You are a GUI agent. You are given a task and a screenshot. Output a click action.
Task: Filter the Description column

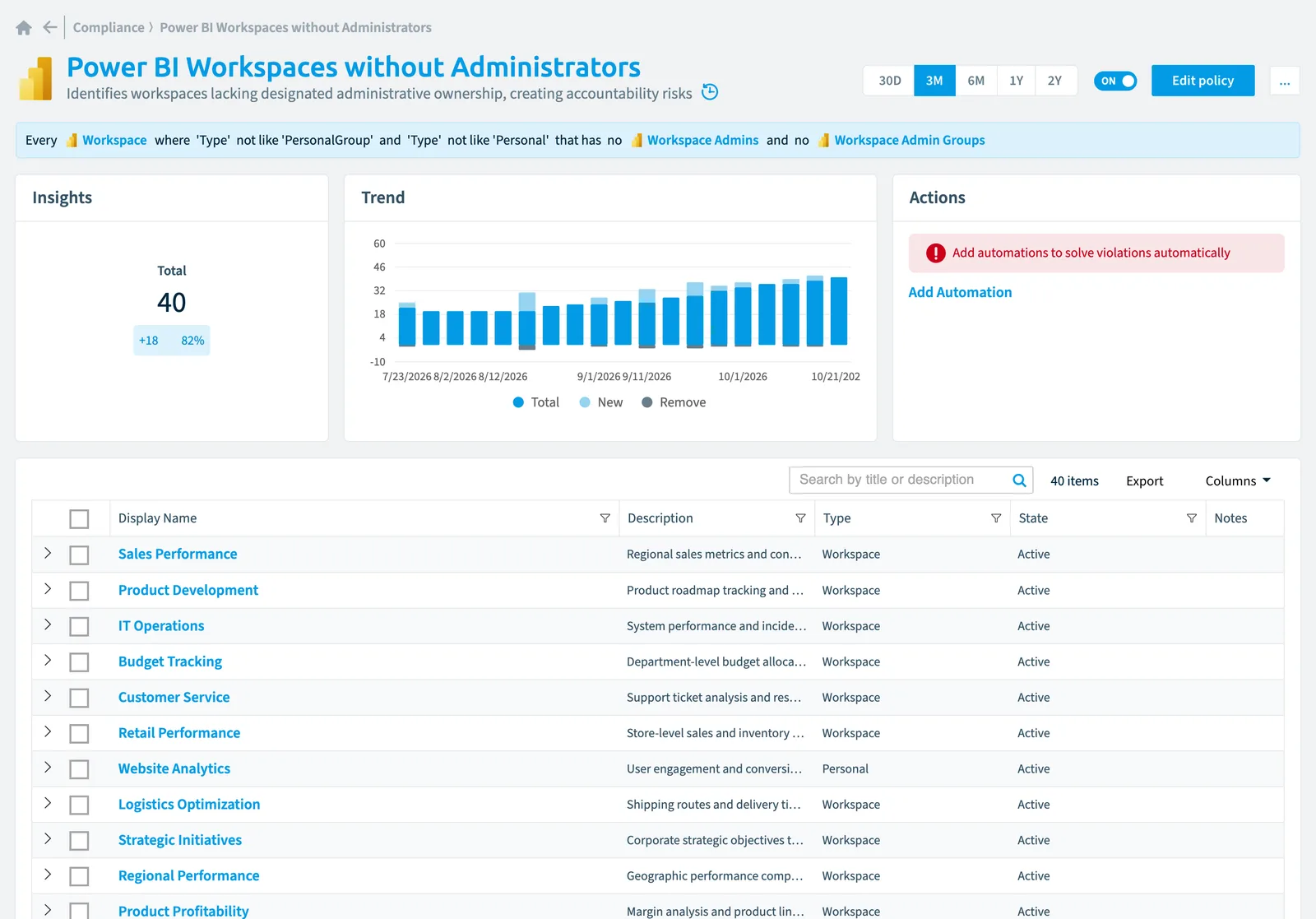(x=800, y=518)
